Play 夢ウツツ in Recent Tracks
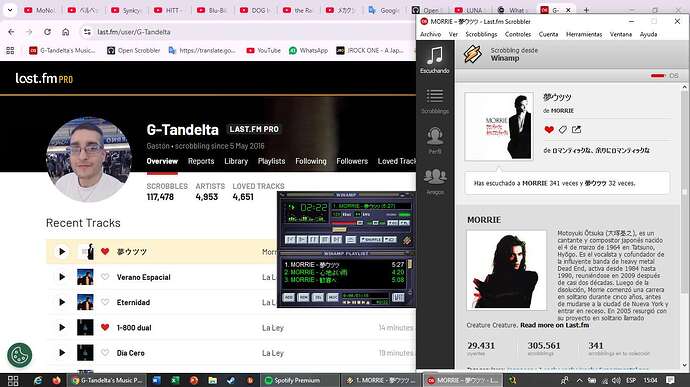The width and height of the screenshot is (690, 387). coord(62,251)
